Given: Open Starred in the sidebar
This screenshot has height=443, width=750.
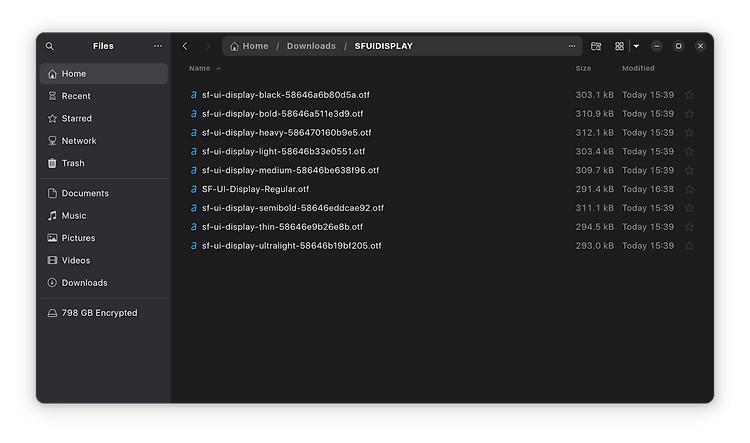Looking at the screenshot, I should pyautogui.click(x=104, y=119).
